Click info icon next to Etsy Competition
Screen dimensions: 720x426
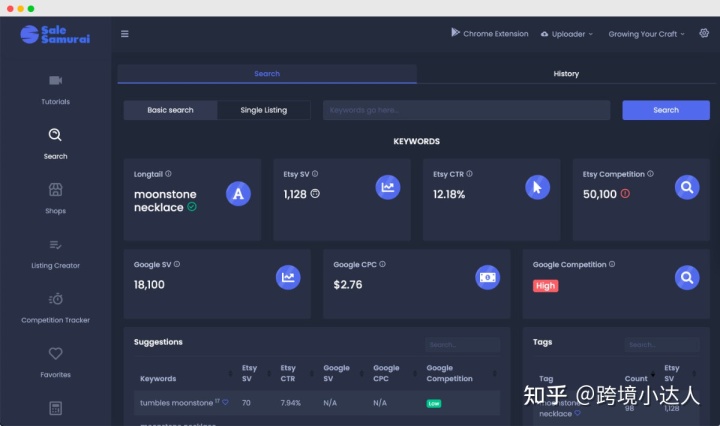click(650, 174)
